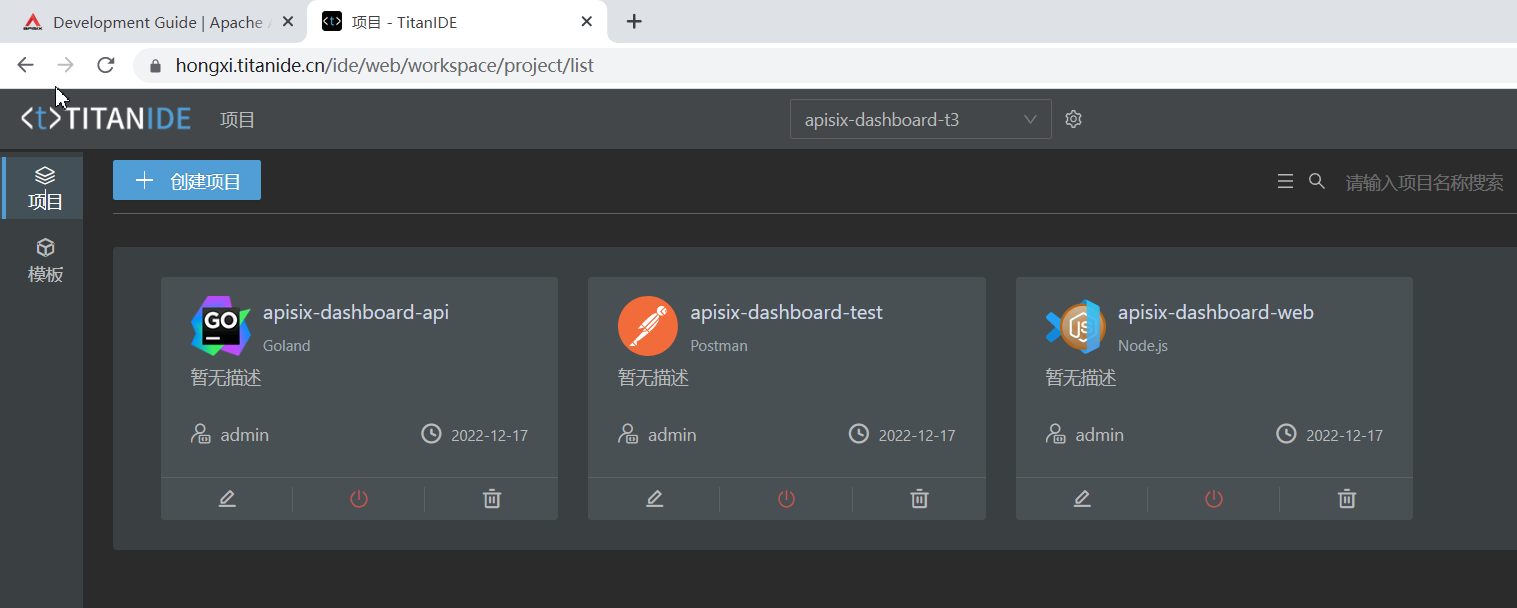Delete the apisix-dashboard-web project

coord(1346,498)
